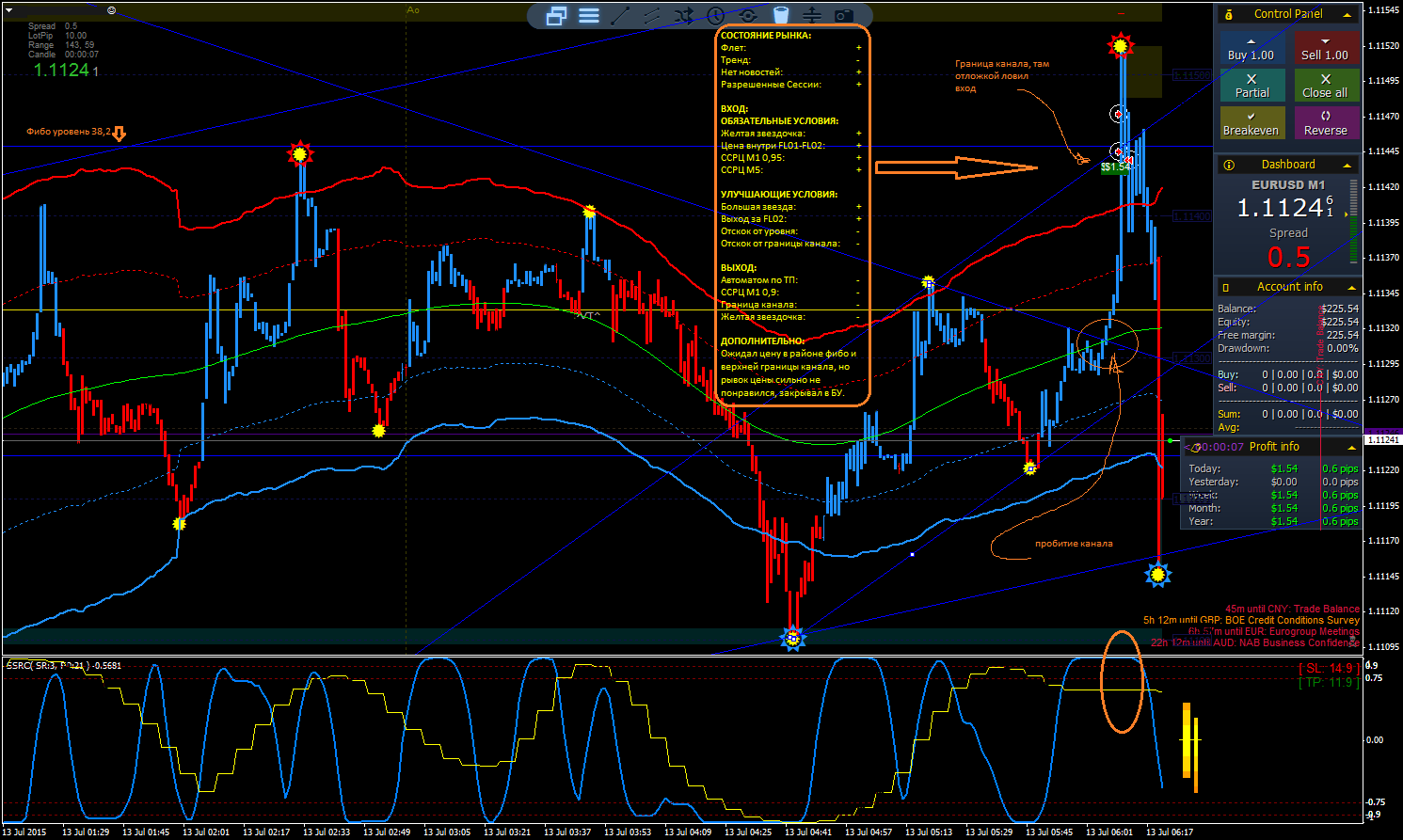Screen dimensions: 1403x840
Task: Click the circular sync arrows toolbar icon
Action: point(748,15)
